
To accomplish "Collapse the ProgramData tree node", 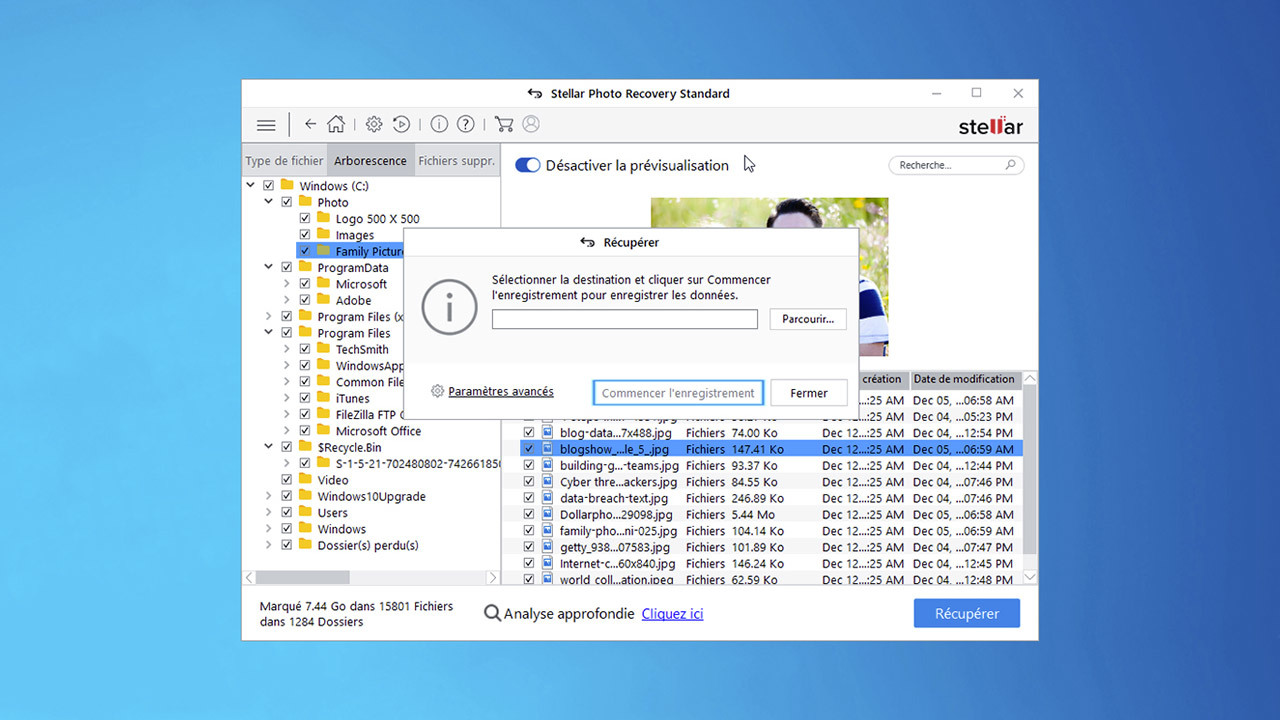I will 268,267.
